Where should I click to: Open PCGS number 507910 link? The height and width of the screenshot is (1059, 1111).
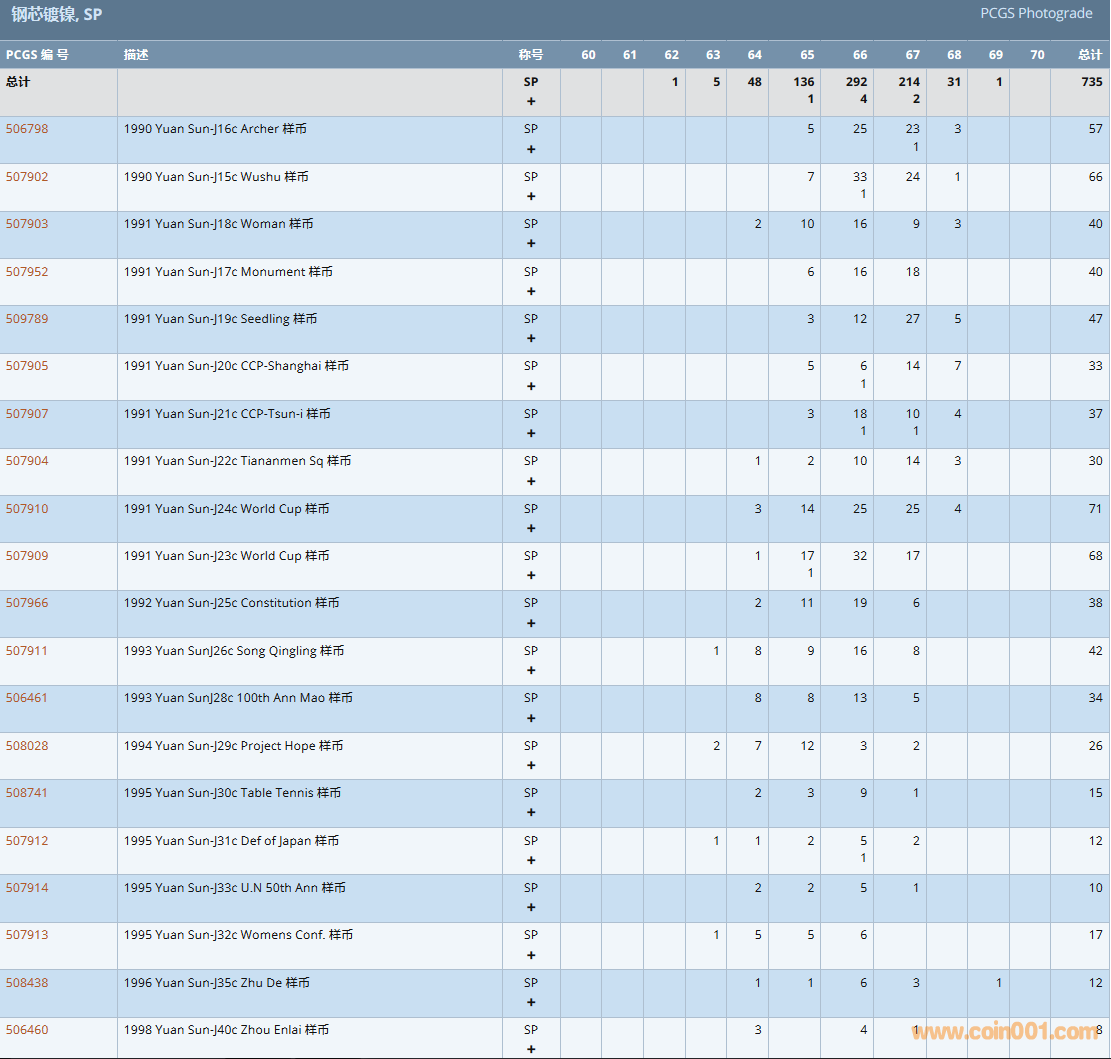pos(27,509)
